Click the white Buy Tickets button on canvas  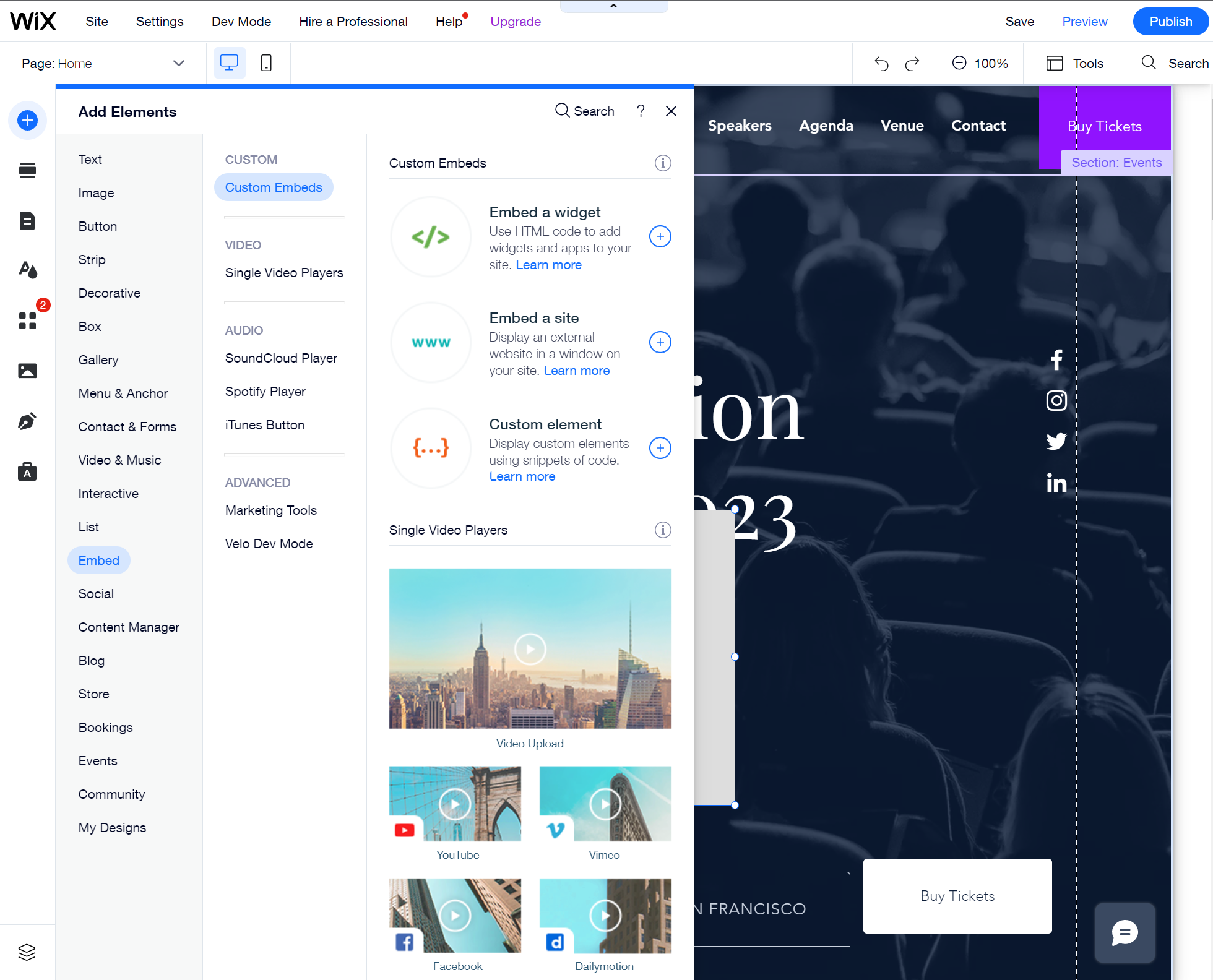[957, 896]
